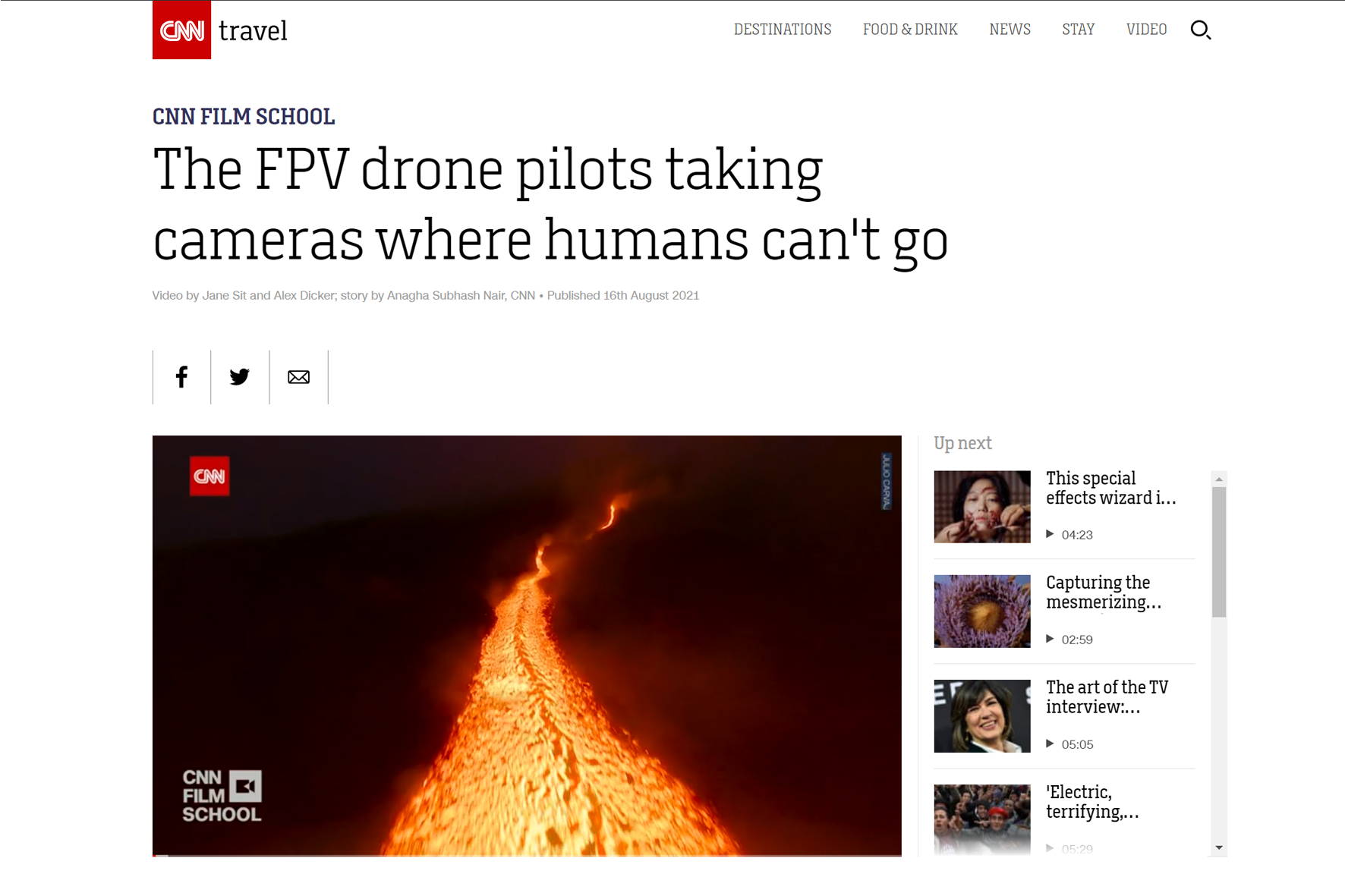1345x896 pixels.
Task: Share article via Twitter icon
Action: pyautogui.click(x=240, y=377)
